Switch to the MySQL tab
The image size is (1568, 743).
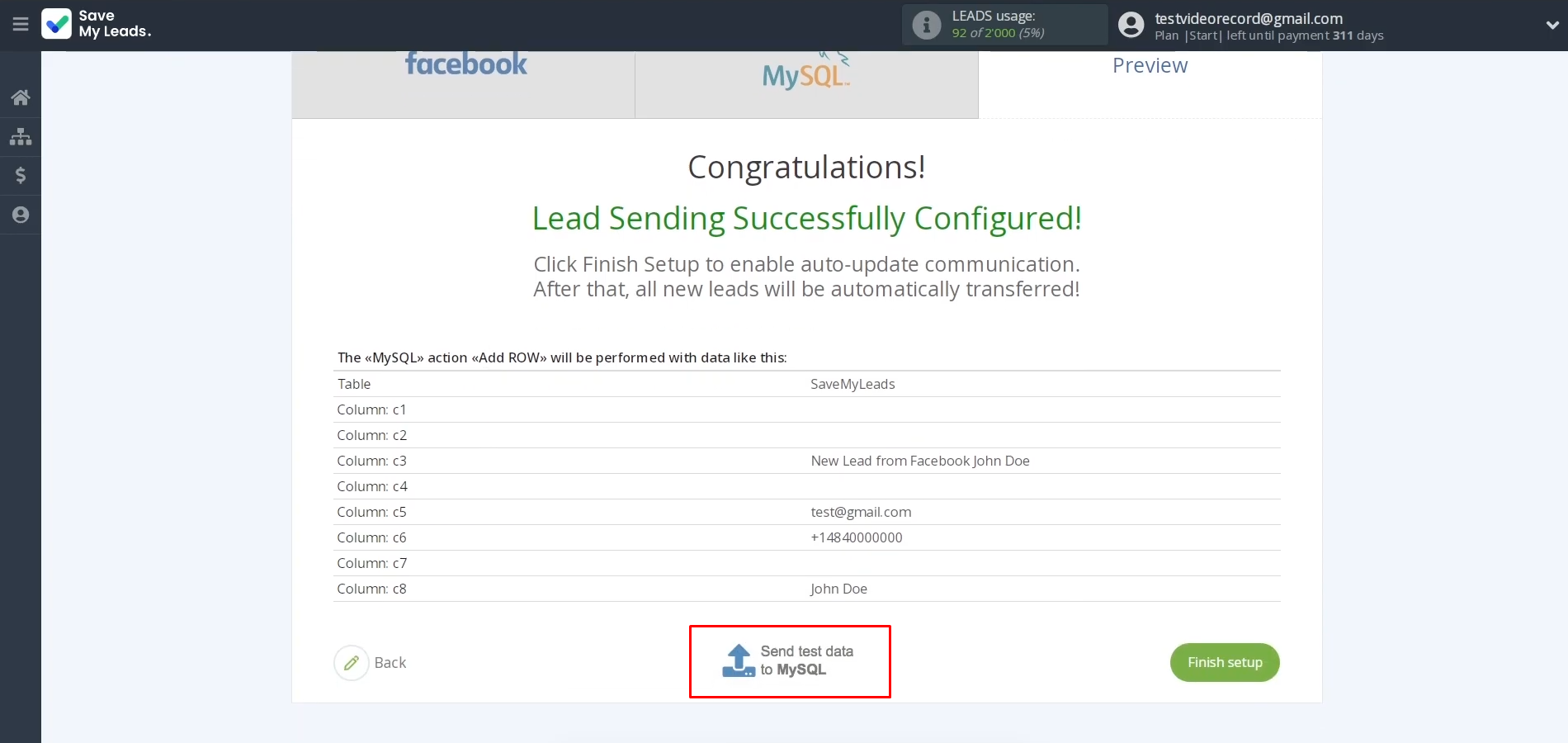coord(806,83)
